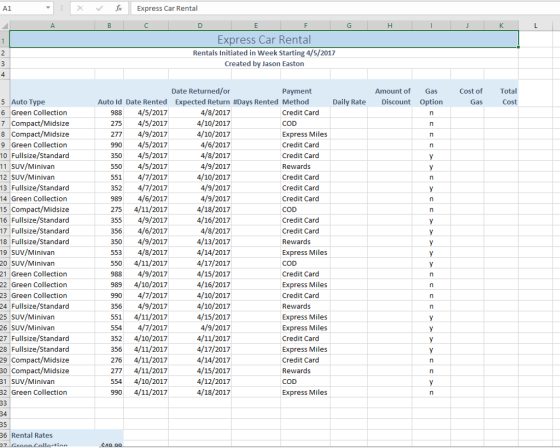The height and width of the screenshot is (448, 560).
Task: Click the Name Box showing A1
Action: click(26, 8)
